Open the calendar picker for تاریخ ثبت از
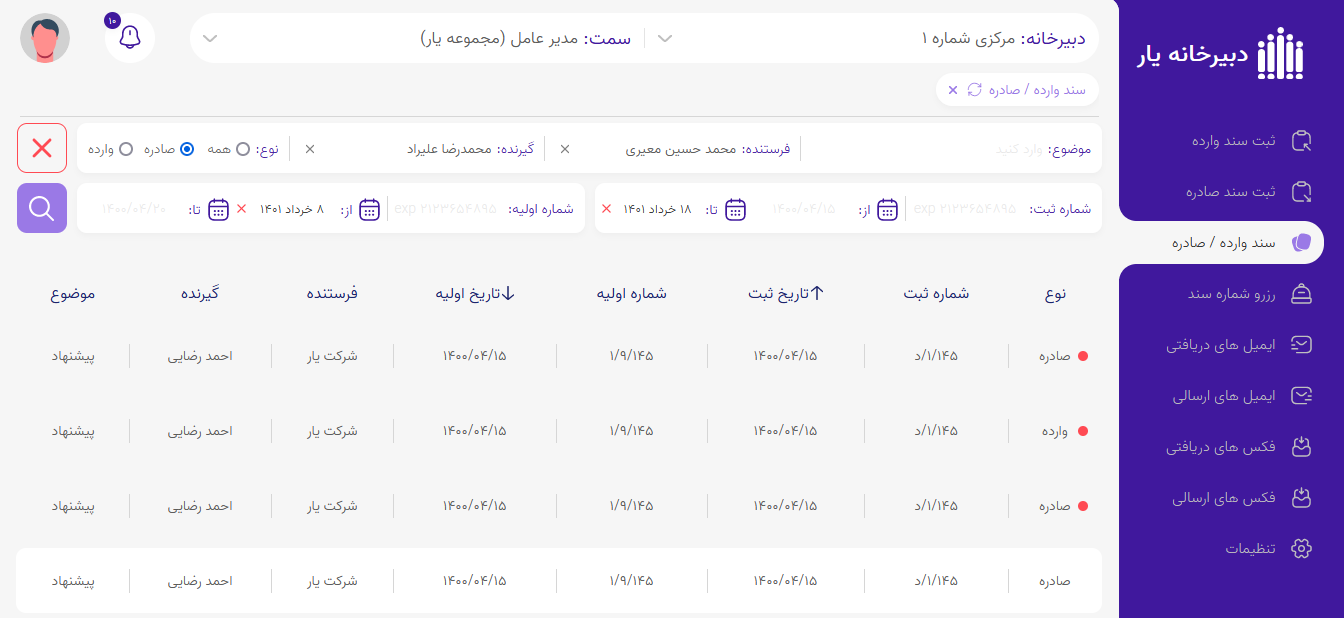 886,209
